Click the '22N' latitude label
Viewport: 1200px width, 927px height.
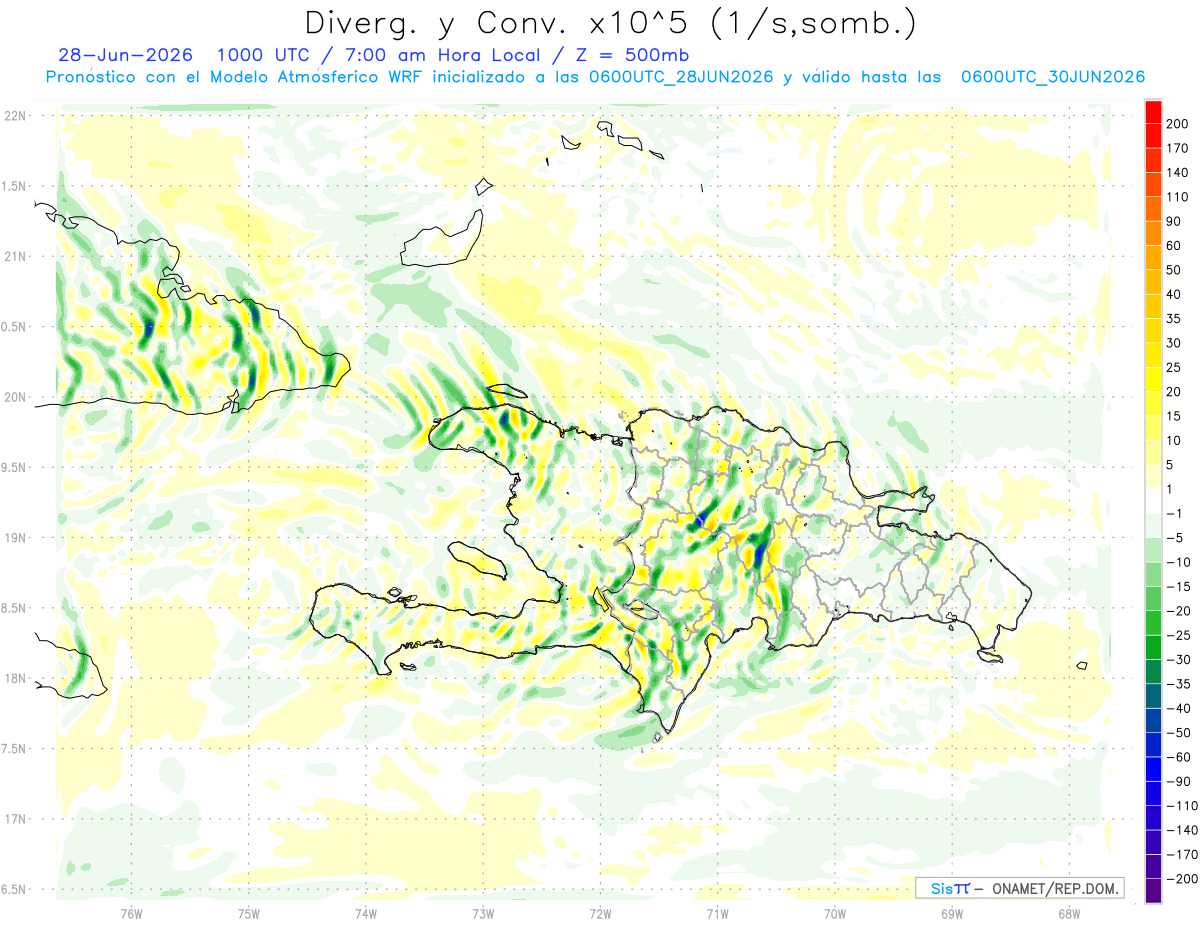coord(15,116)
